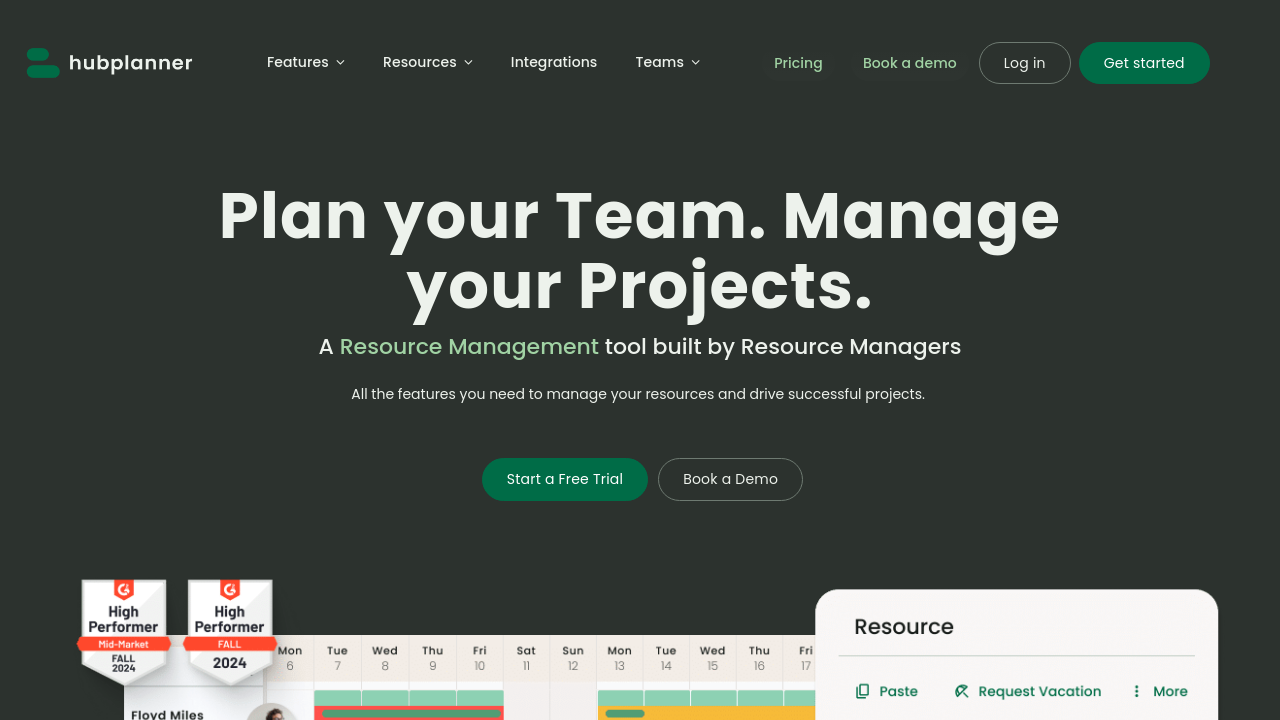The image size is (1280, 720).
Task: Open the Integrations menu item
Action: (x=553, y=62)
